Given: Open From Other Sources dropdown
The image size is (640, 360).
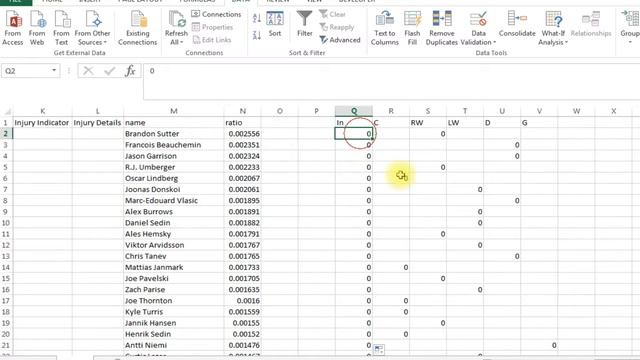Looking at the screenshot, I should (92, 28).
